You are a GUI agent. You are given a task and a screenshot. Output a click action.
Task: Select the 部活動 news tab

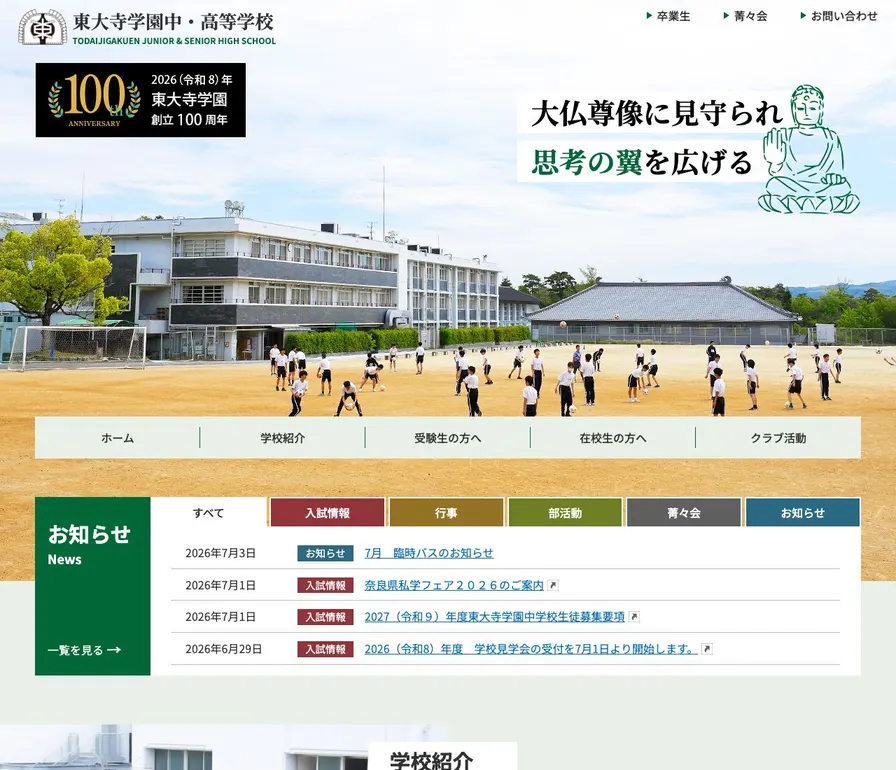[565, 512]
